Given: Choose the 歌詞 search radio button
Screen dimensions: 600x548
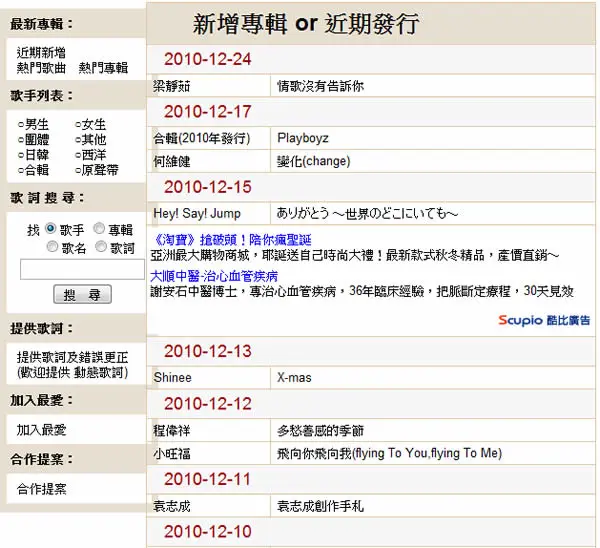Looking at the screenshot, I should [x=101, y=246].
